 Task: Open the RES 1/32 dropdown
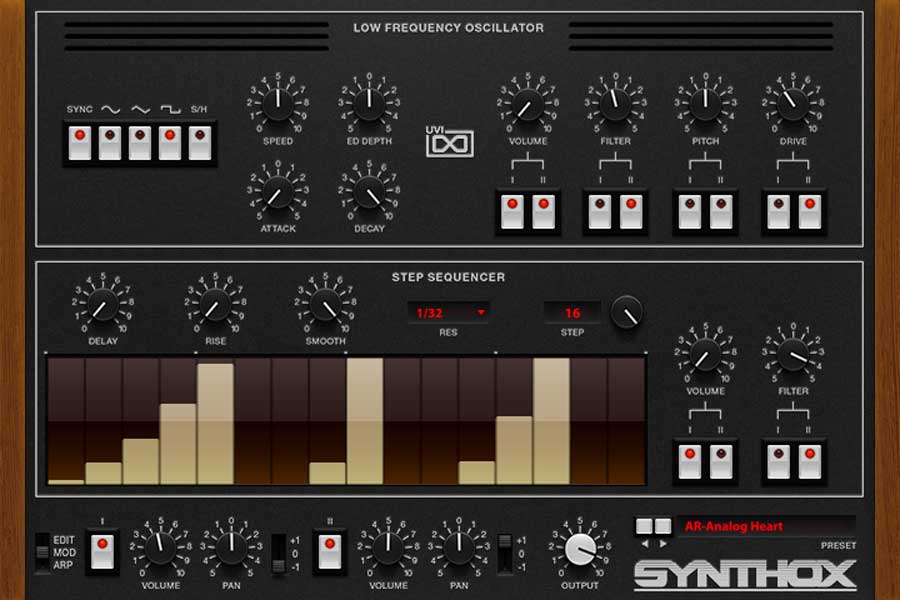(x=448, y=313)
